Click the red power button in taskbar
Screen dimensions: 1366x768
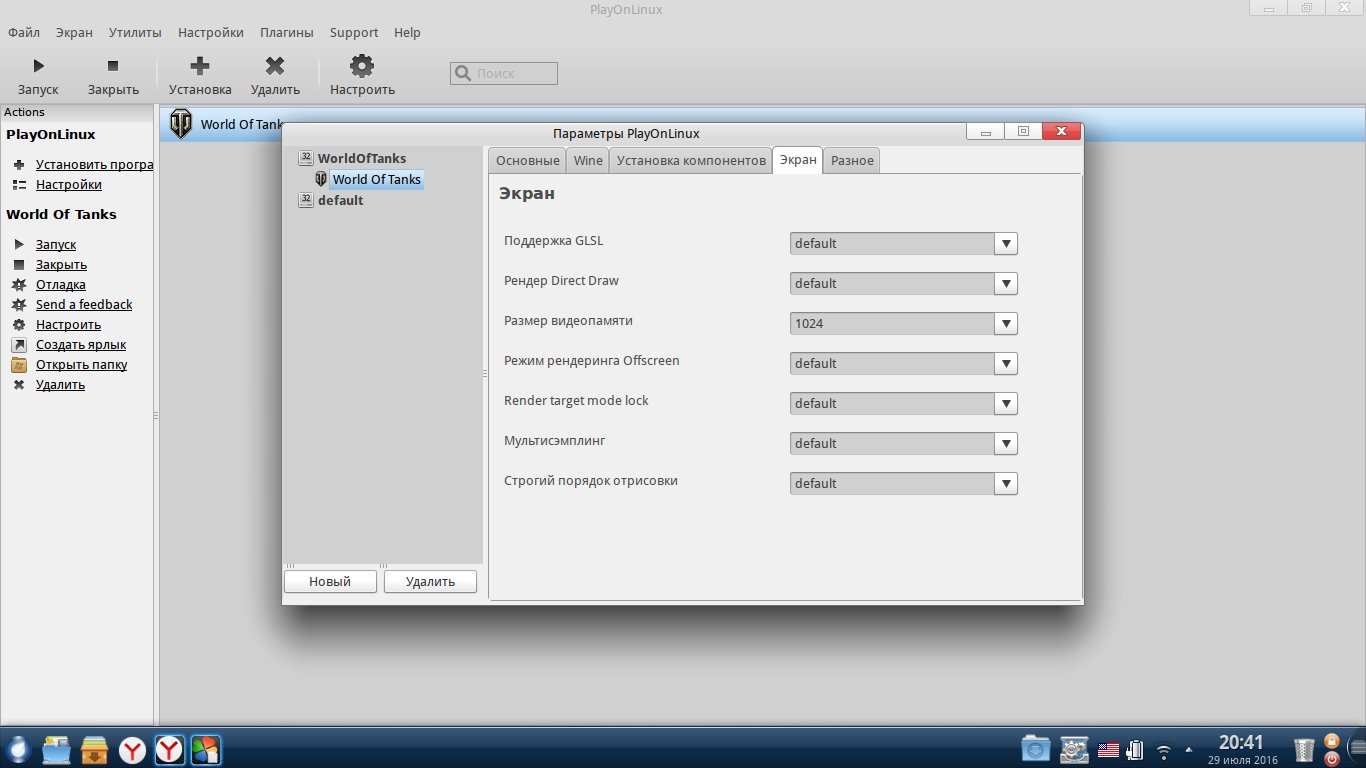click(1331, 757)
